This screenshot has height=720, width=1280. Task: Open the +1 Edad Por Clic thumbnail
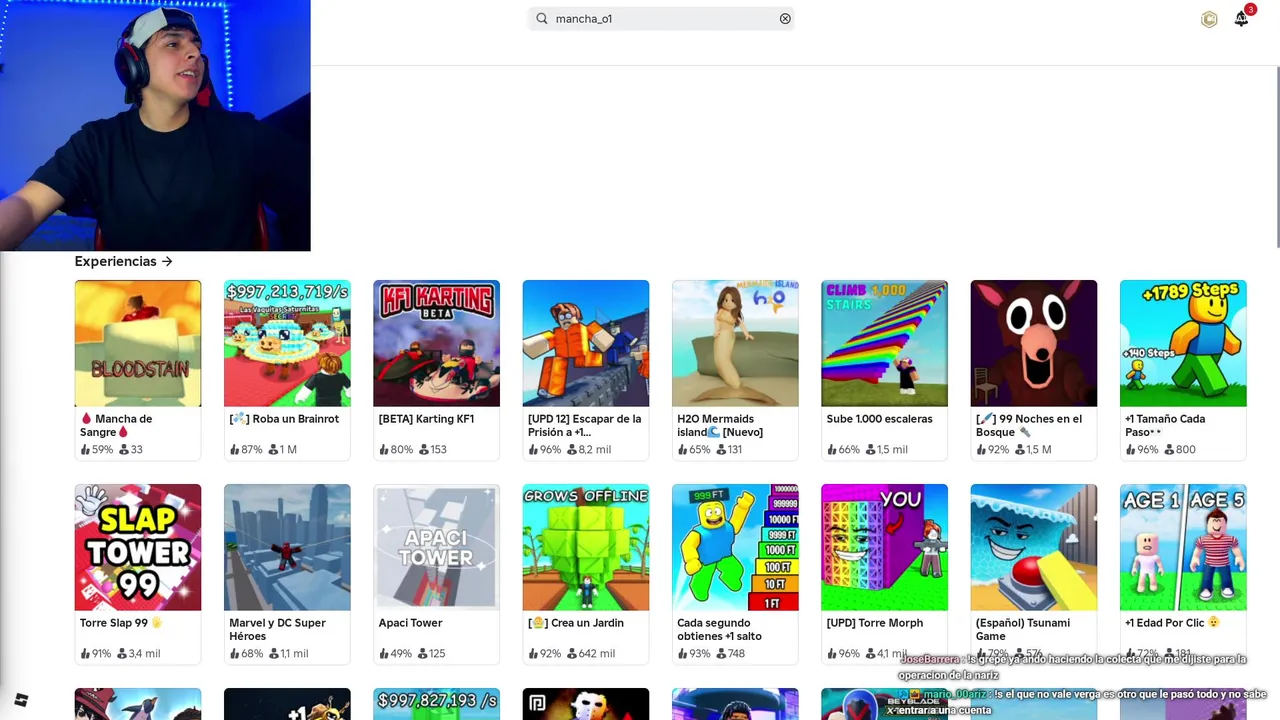(x=1183, y=547)
